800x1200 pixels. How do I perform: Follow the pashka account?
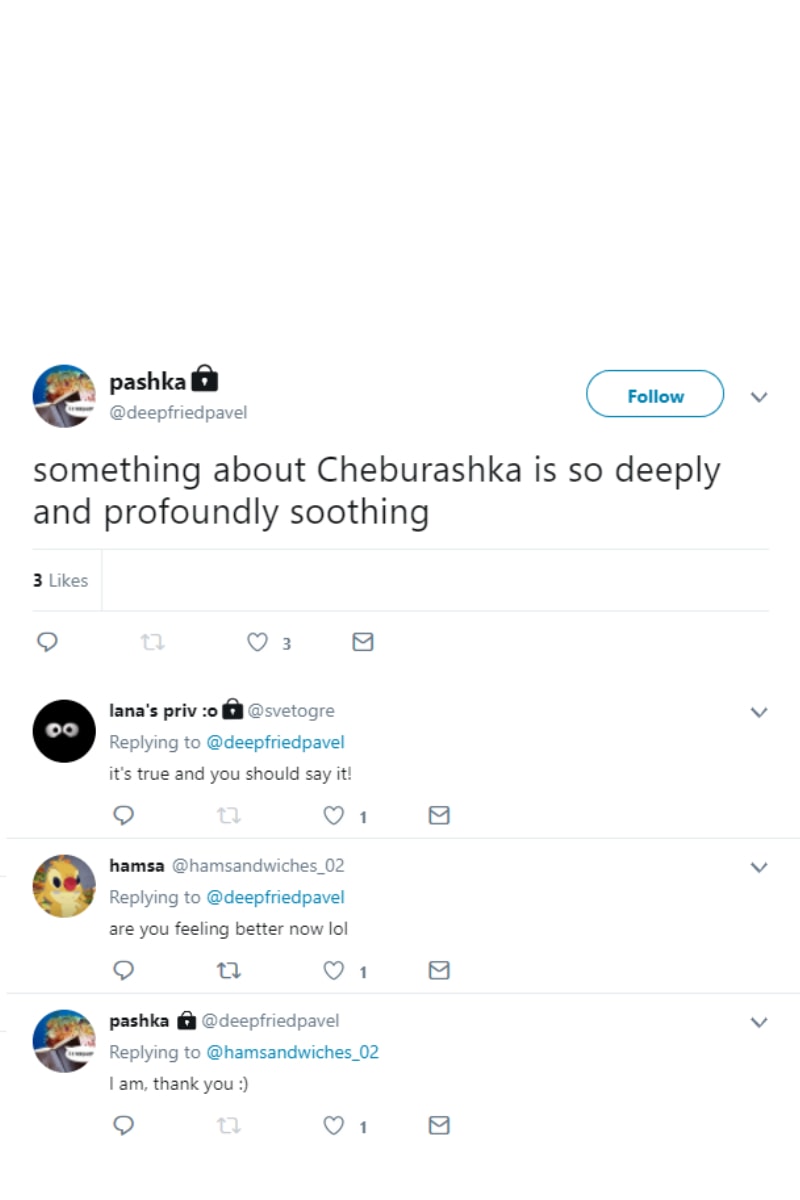click(655, 396)
